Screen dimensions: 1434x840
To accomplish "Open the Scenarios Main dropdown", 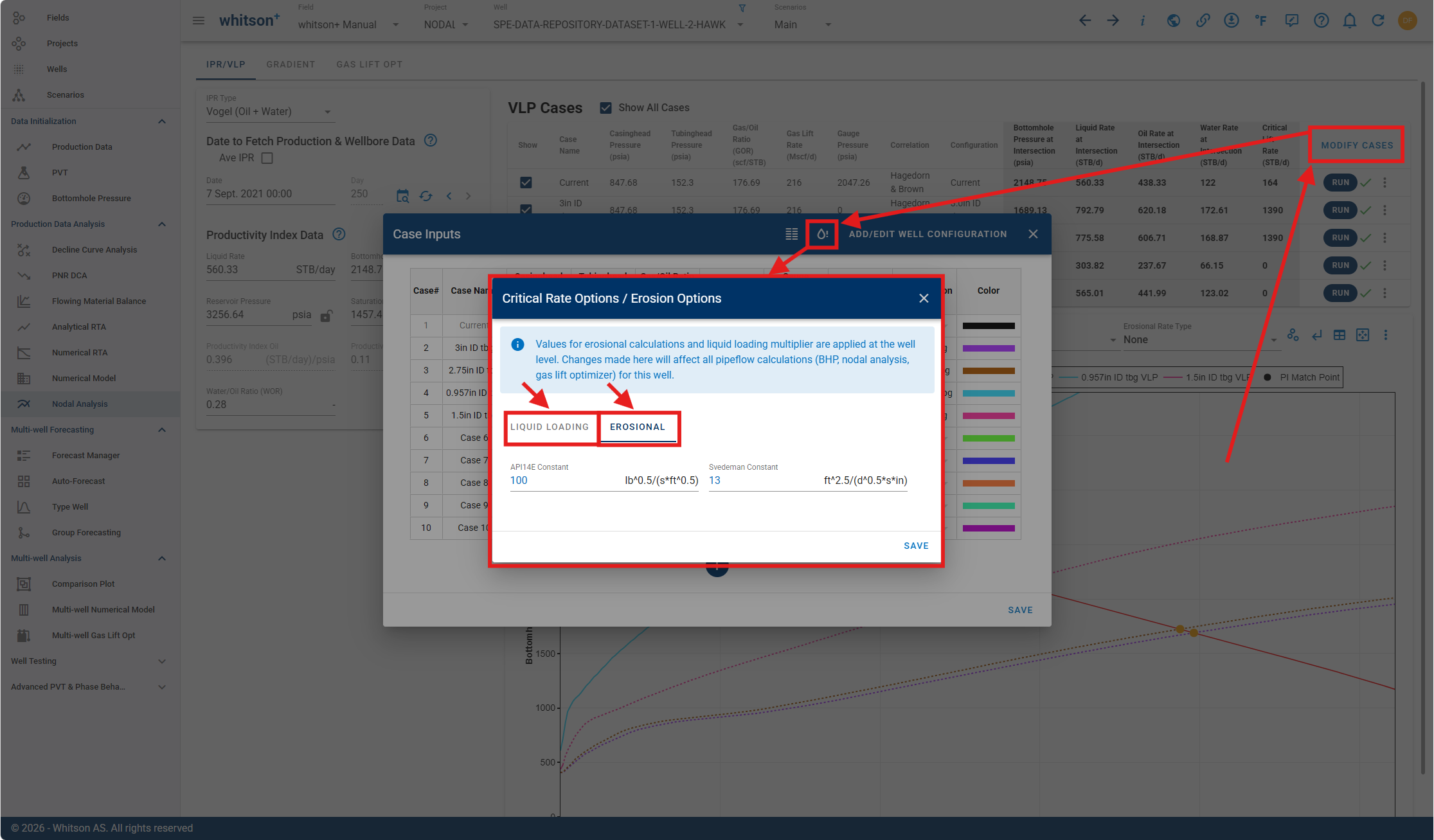I will pos(803,24).
